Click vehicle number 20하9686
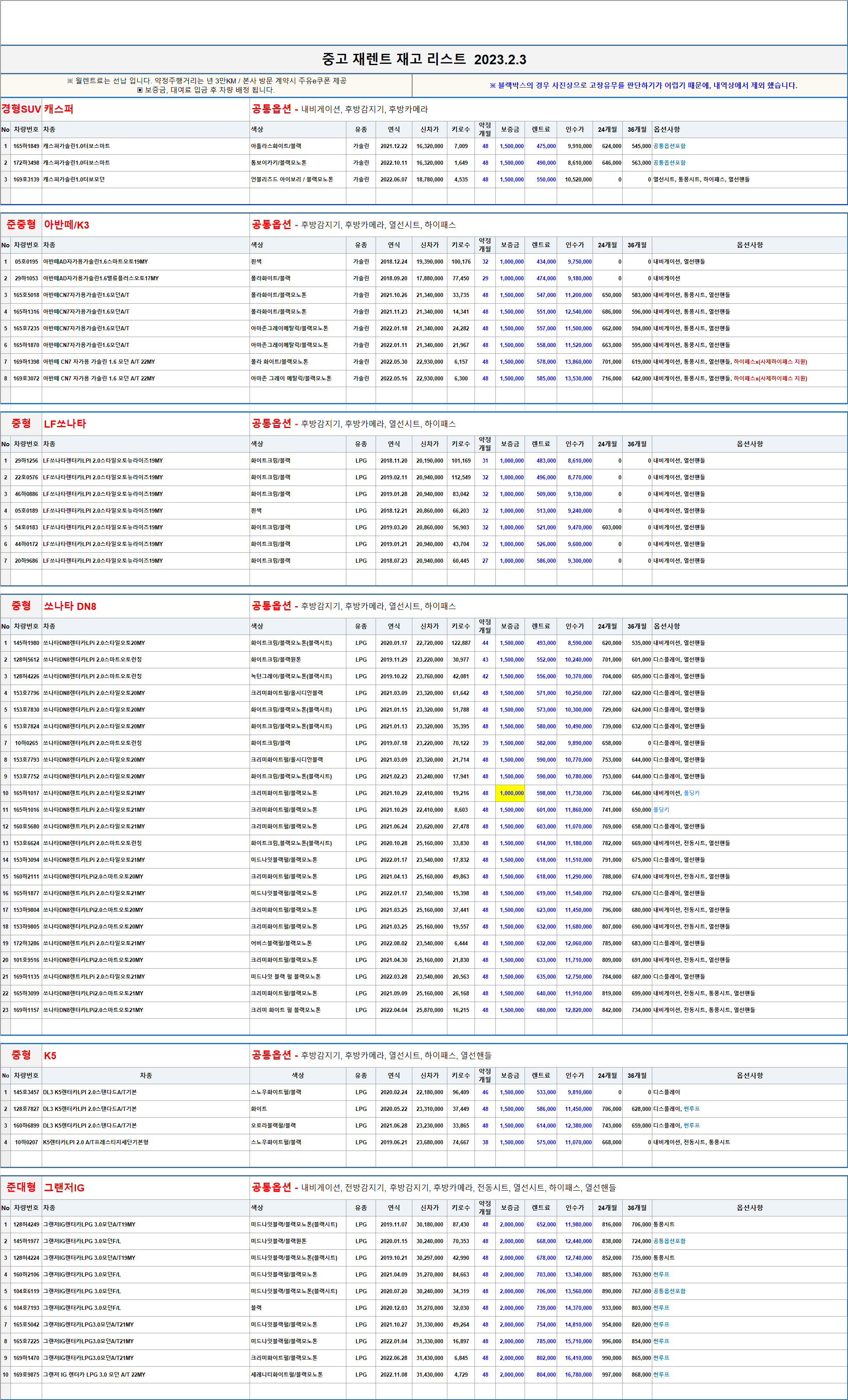The image size is (848, 1400). tap(26, 561)
